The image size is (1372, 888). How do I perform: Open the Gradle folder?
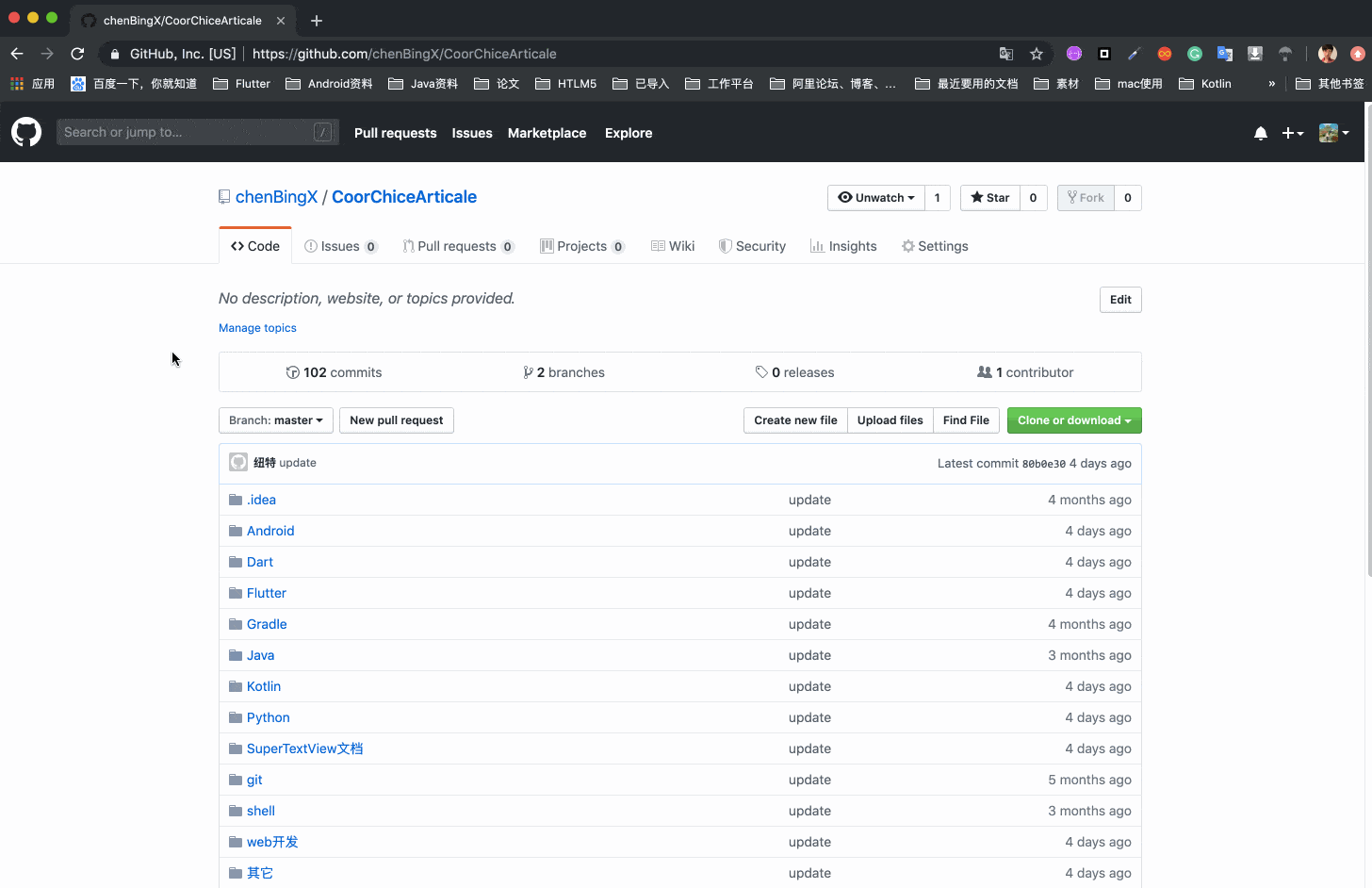[x=267, y=624]
